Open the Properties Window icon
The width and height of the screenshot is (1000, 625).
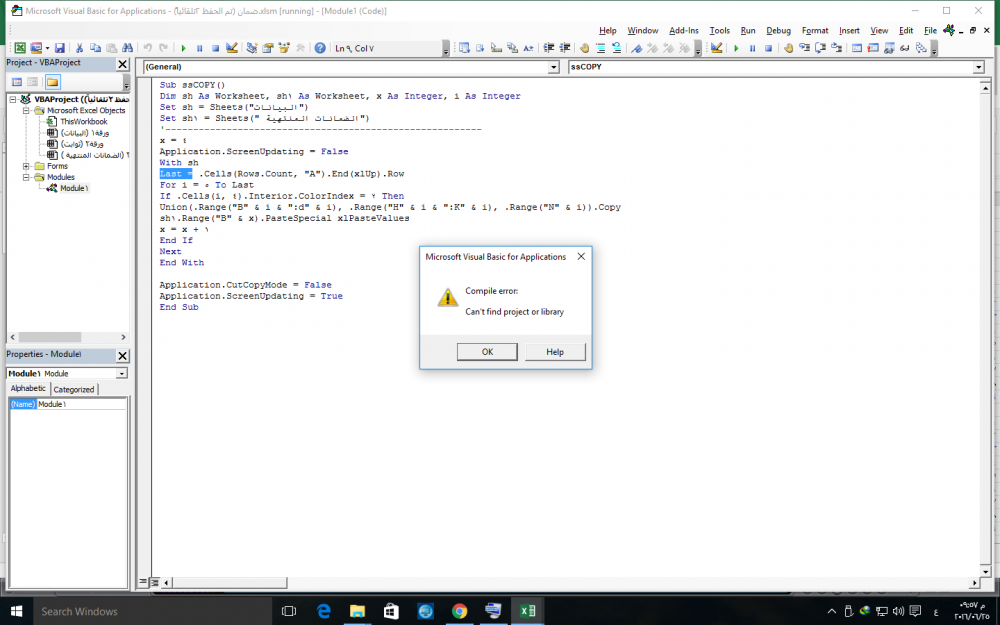coord(268,48)
